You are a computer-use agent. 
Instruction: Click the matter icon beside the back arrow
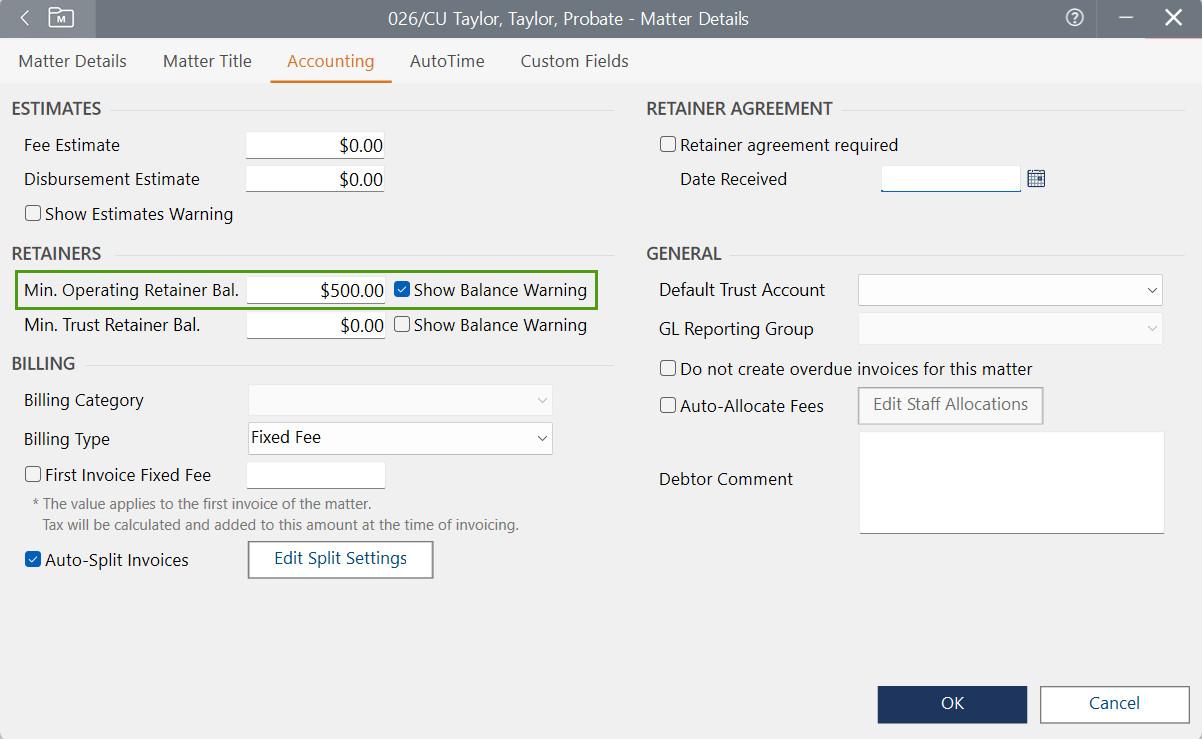coord(62,18)
